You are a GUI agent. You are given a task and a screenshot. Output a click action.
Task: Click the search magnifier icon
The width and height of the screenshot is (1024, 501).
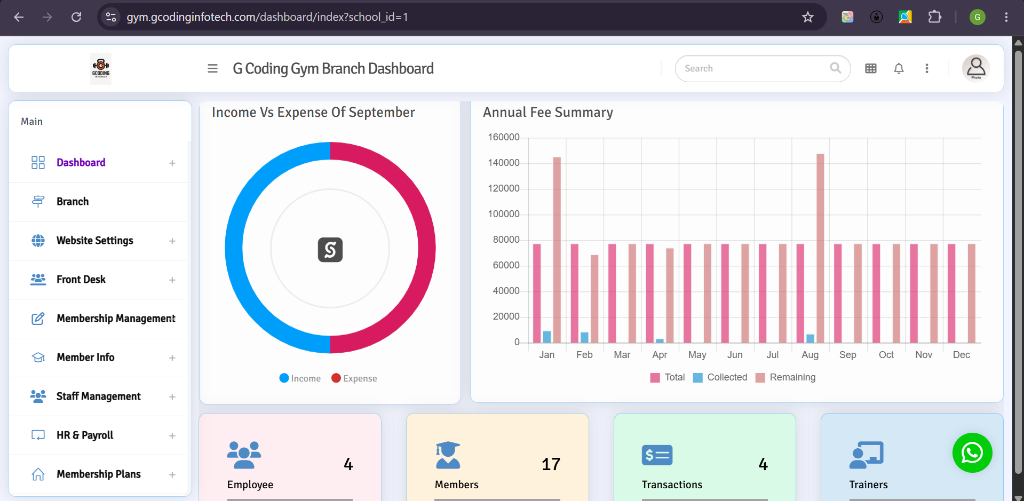[x=835, y=68]
